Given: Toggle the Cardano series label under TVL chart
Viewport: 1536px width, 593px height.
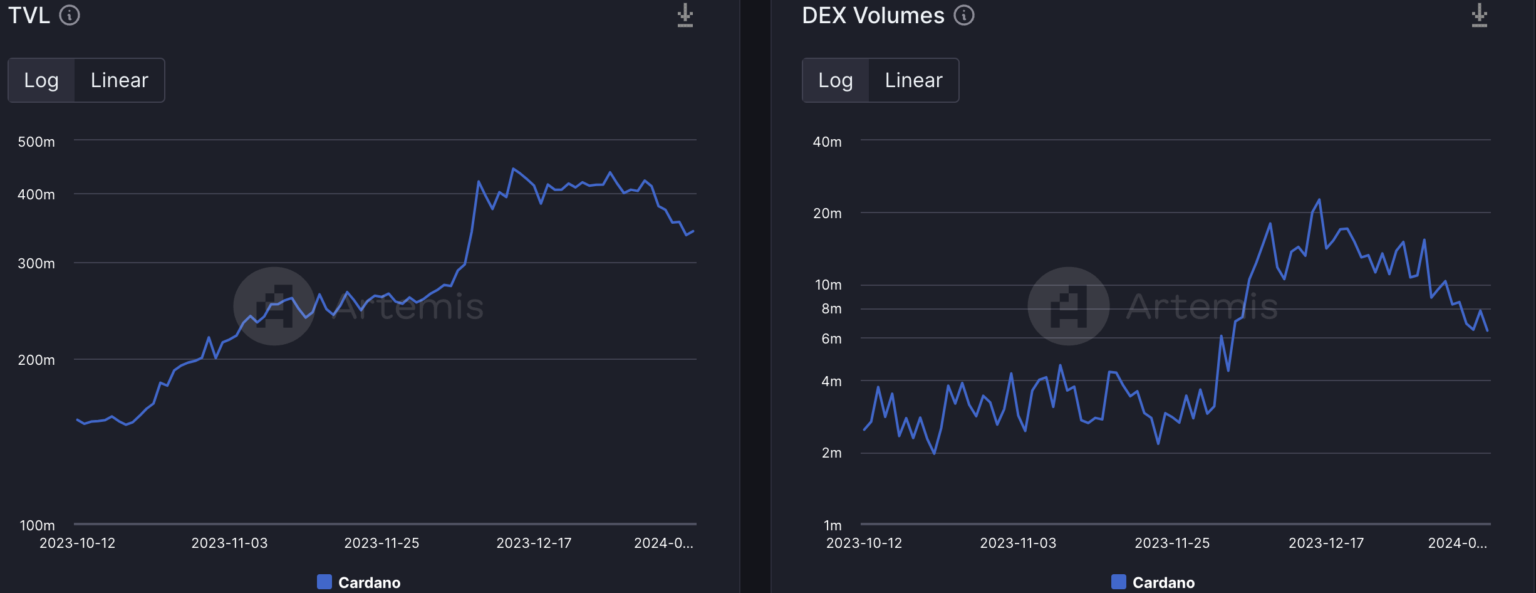Looking at the screenshot, I should [369, 582].
